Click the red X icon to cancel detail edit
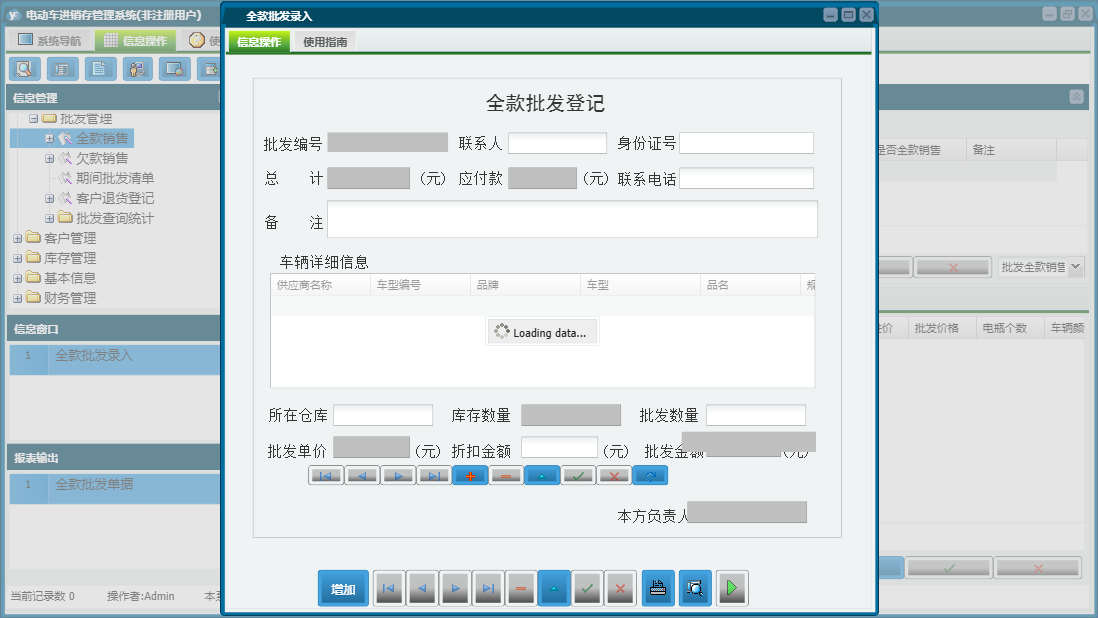This screenshot has height=618, width=1098. (614, 475)
